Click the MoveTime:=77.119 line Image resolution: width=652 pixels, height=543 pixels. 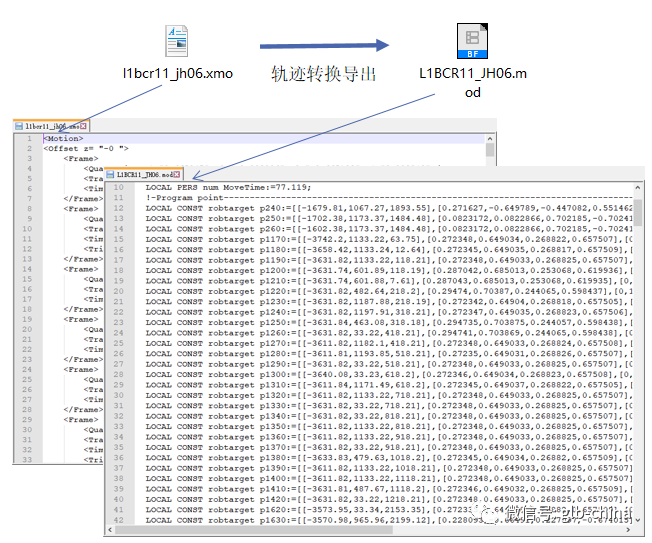pyautogui.click(x=228, y=188)
